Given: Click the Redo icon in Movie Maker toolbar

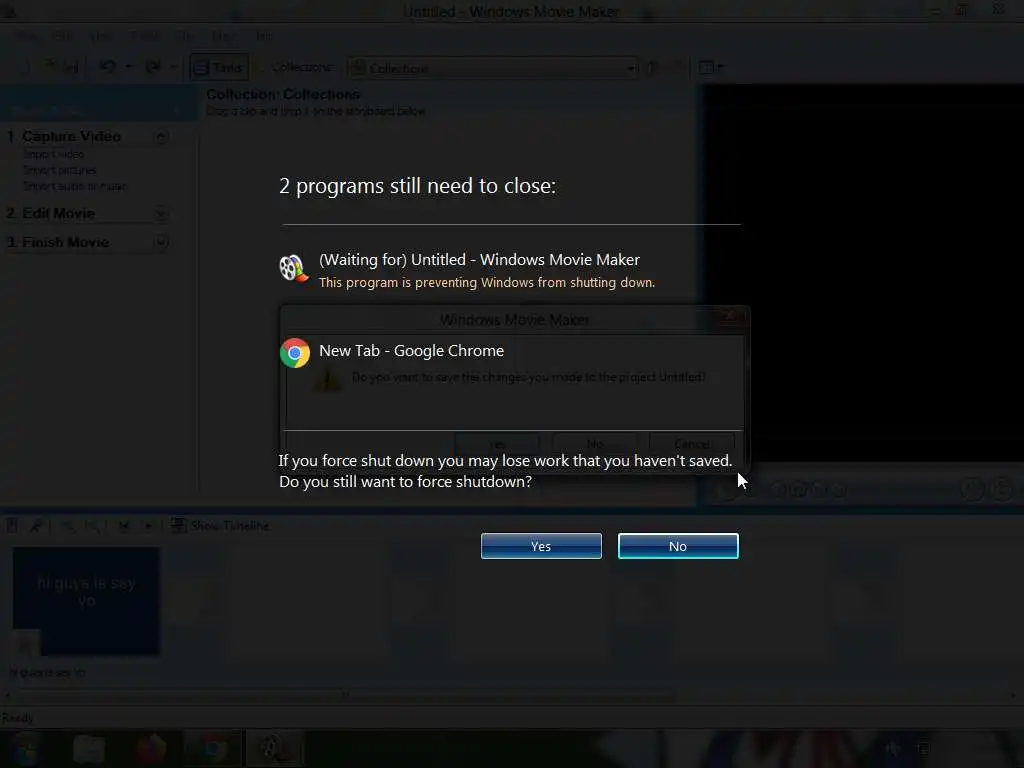Looking at the screenshot, I should click(153, 67).
